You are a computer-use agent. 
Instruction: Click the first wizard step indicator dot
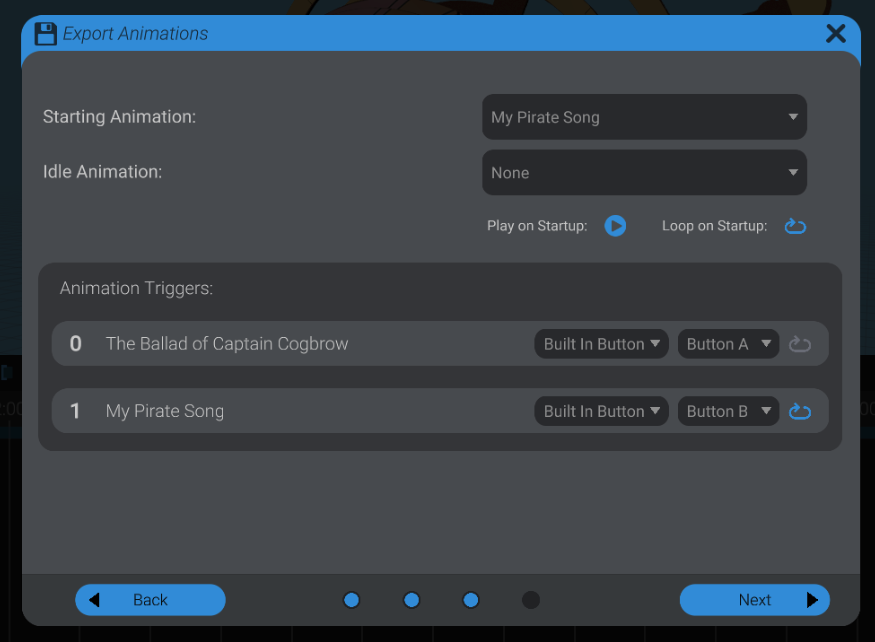(351, 600)
